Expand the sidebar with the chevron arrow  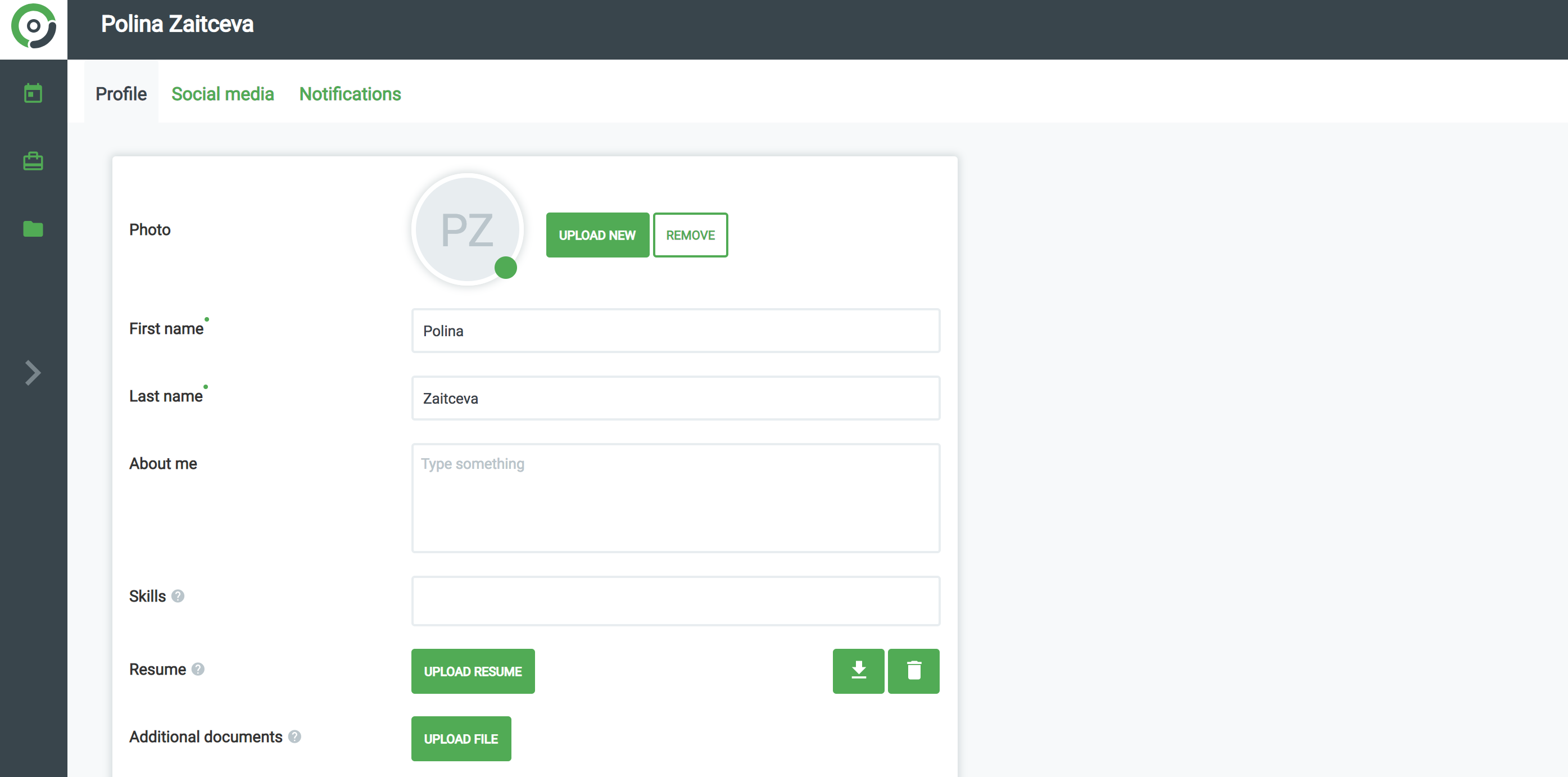click(33, 373)
